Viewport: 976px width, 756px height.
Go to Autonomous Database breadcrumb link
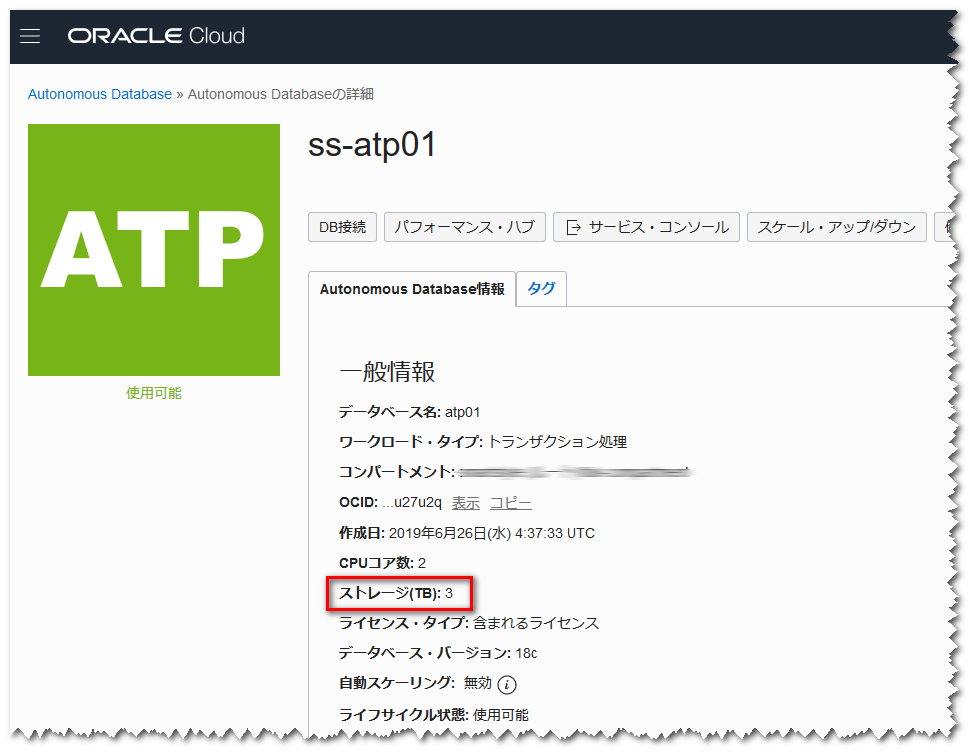click(100, 94)
